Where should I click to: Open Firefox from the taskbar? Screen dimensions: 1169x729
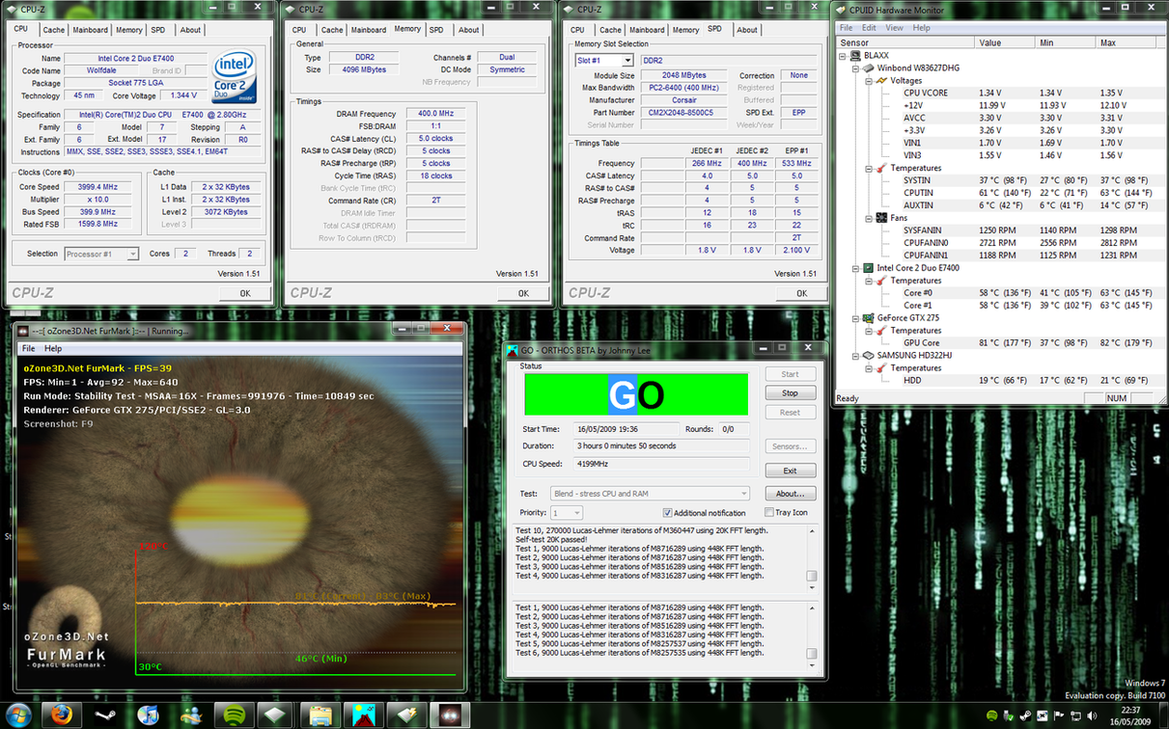[62, 715]
